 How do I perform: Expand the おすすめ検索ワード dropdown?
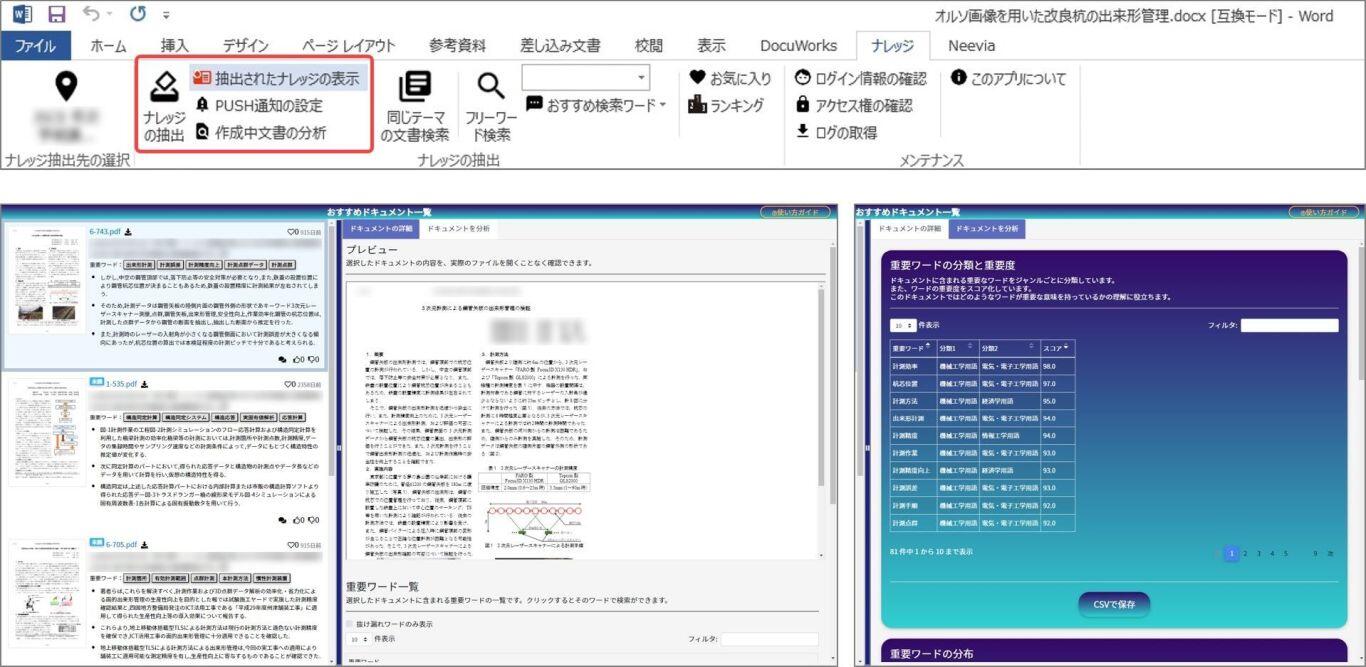point(662,105)
